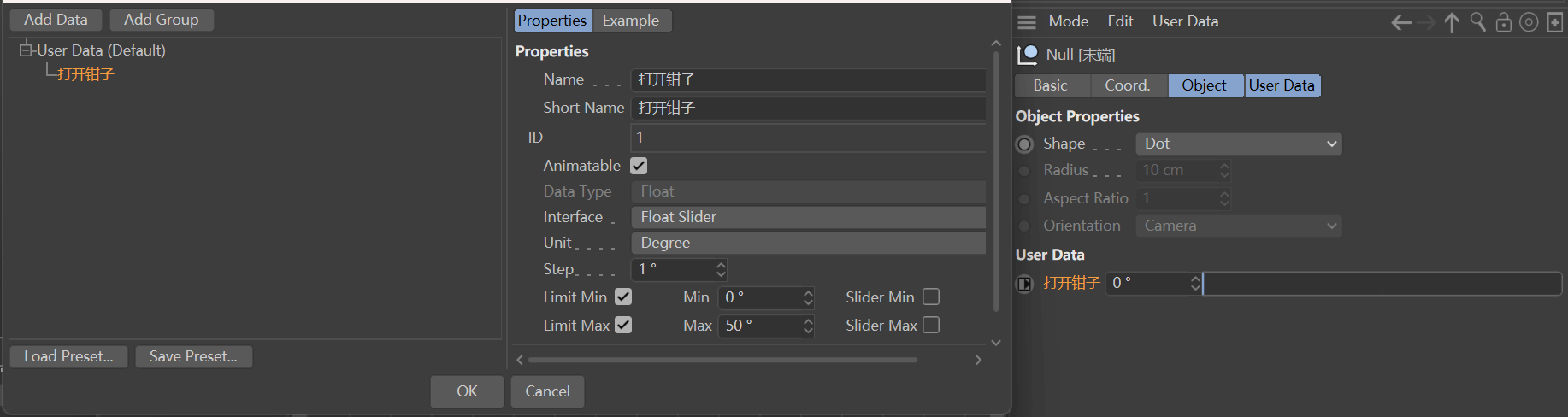This screenshot has width=1568, height=417.
Task: Click the Orientation animation dot
Action: click(1024, 226)
